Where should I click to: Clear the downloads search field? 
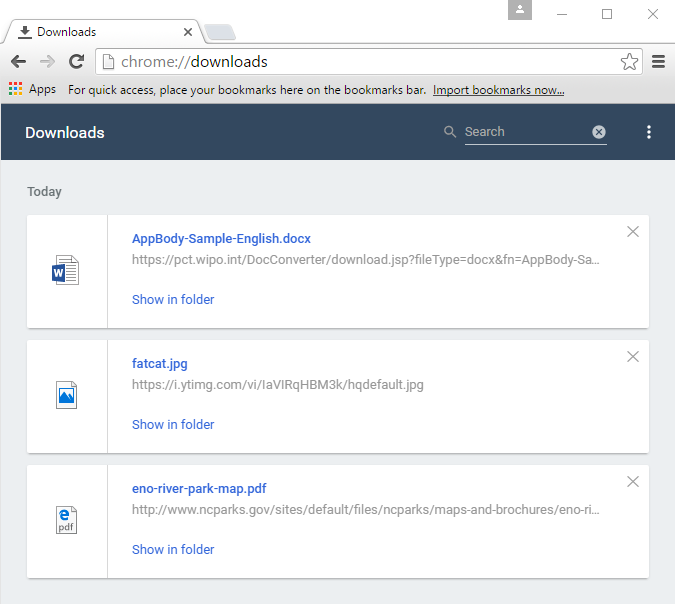(x=598, y=132)
